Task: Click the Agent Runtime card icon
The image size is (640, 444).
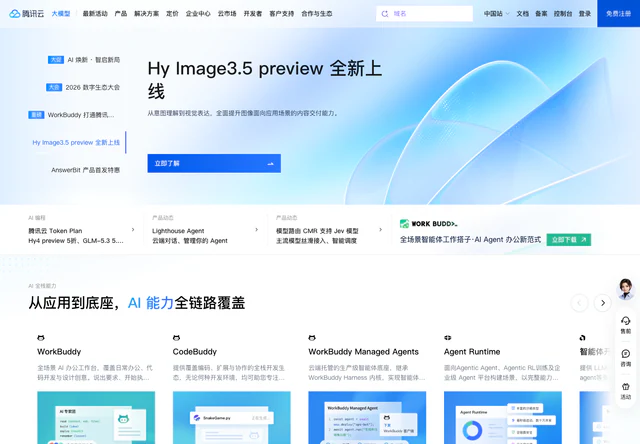Action: click(x=448, y=338)
